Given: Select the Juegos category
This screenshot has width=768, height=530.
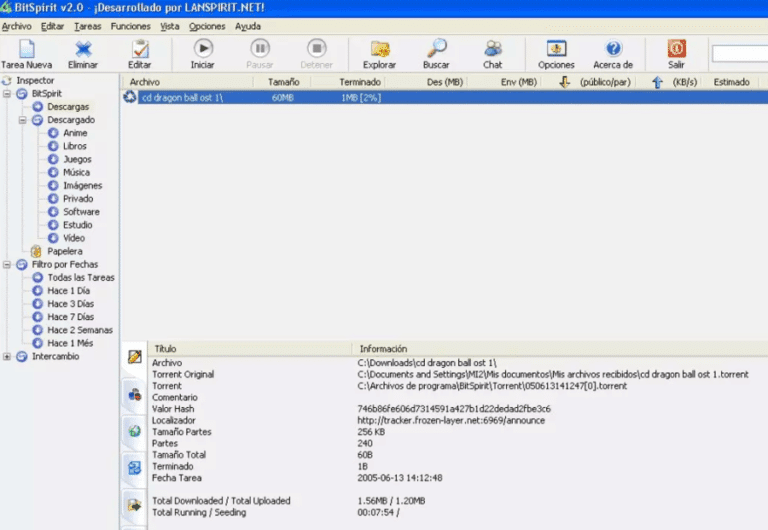Looking at the screenshot, I should pos(77,160).
